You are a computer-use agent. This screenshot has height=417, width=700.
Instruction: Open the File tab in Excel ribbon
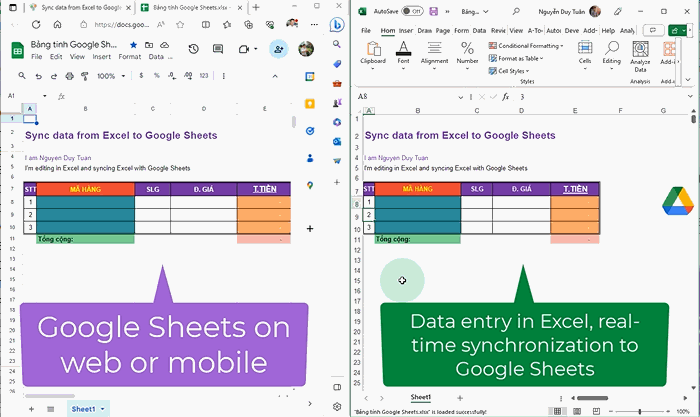pyautogui.click(x=366, y=30)
